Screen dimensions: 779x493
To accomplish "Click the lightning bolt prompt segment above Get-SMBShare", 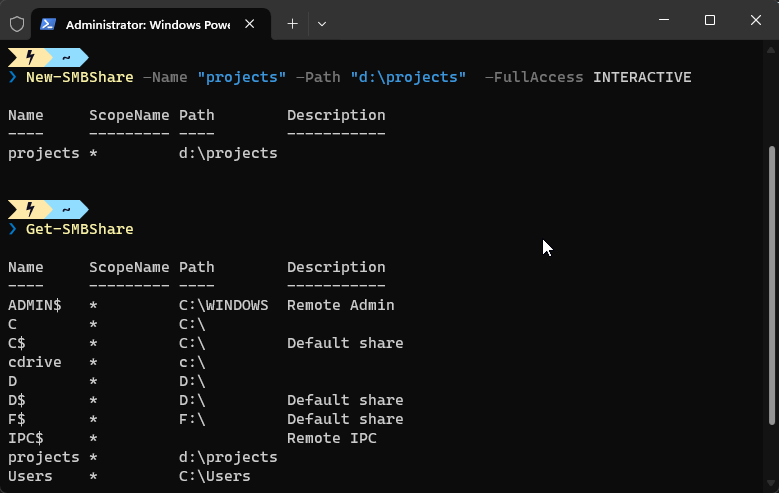I will tap(30, 210).
